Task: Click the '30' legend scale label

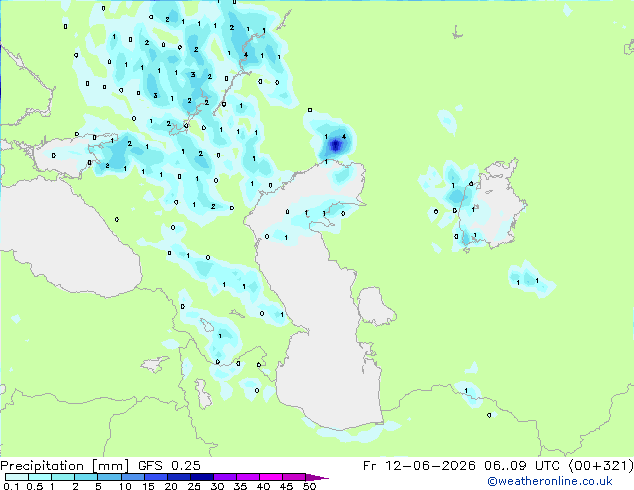Action: pyautogui.click(x=217, y=486)
